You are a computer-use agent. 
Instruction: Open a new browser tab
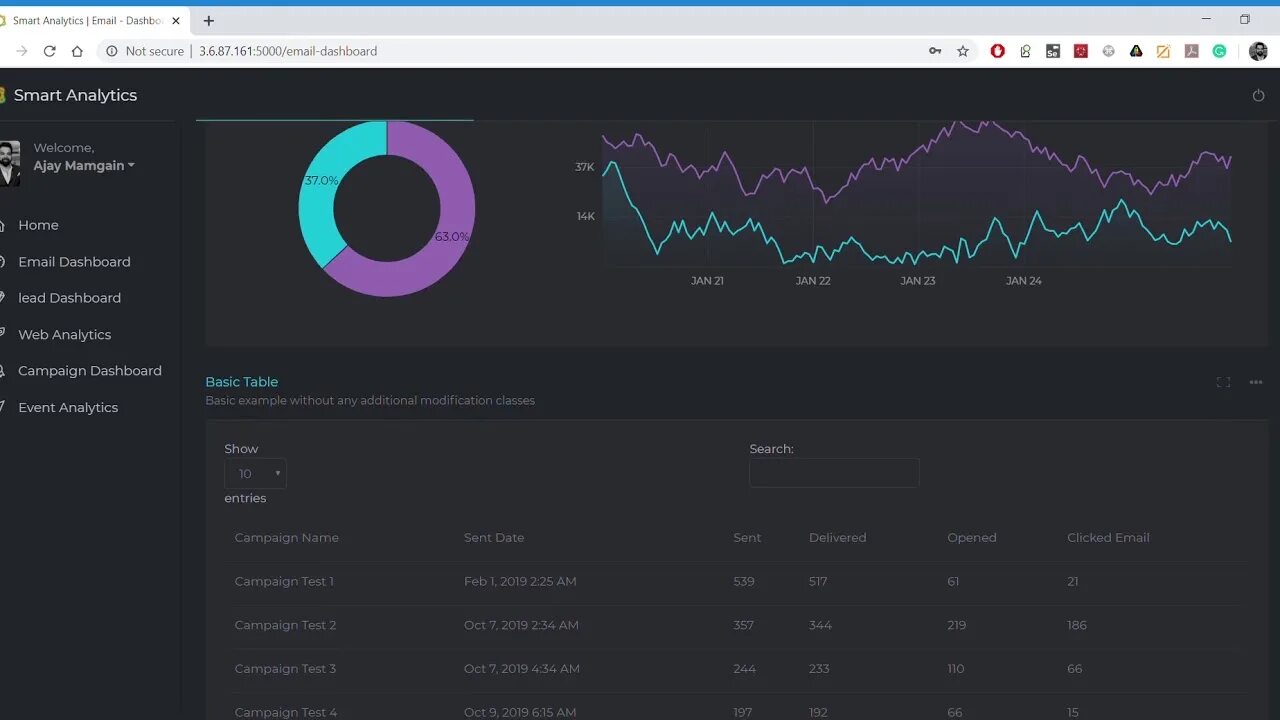[208, 20]
